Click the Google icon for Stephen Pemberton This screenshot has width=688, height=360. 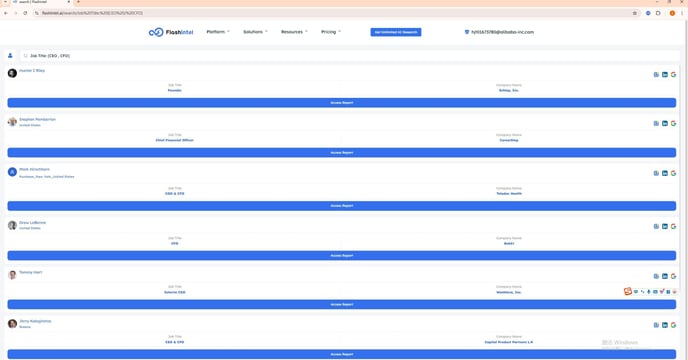point(673,123)
